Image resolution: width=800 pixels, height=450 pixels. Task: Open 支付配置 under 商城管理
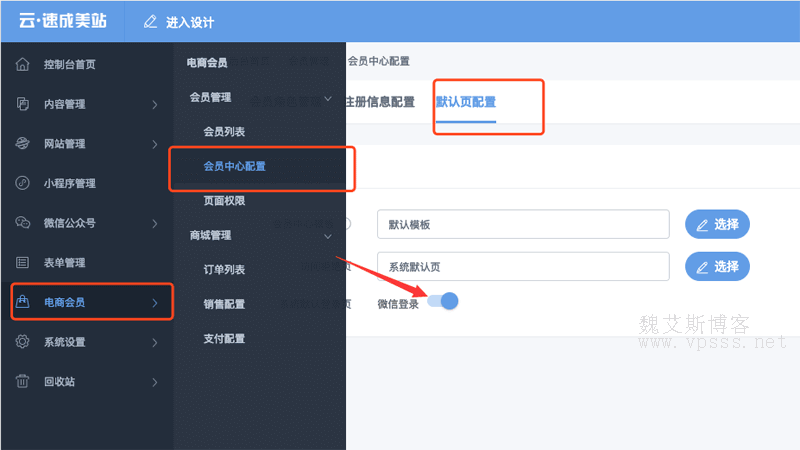pyautogui.click(x=224, y=339)
